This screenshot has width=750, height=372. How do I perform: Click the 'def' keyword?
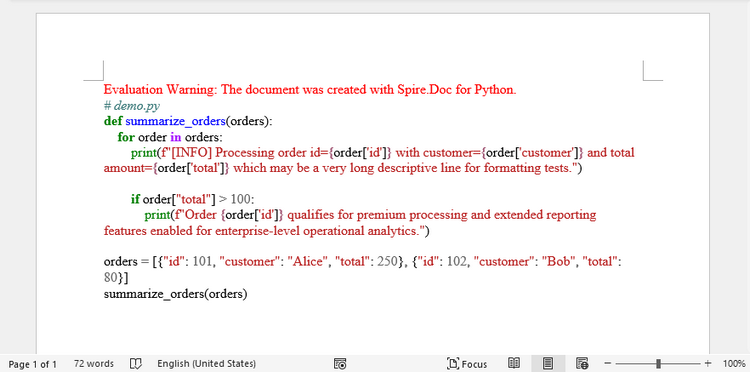pyautogui.click(x=113, y=121)
